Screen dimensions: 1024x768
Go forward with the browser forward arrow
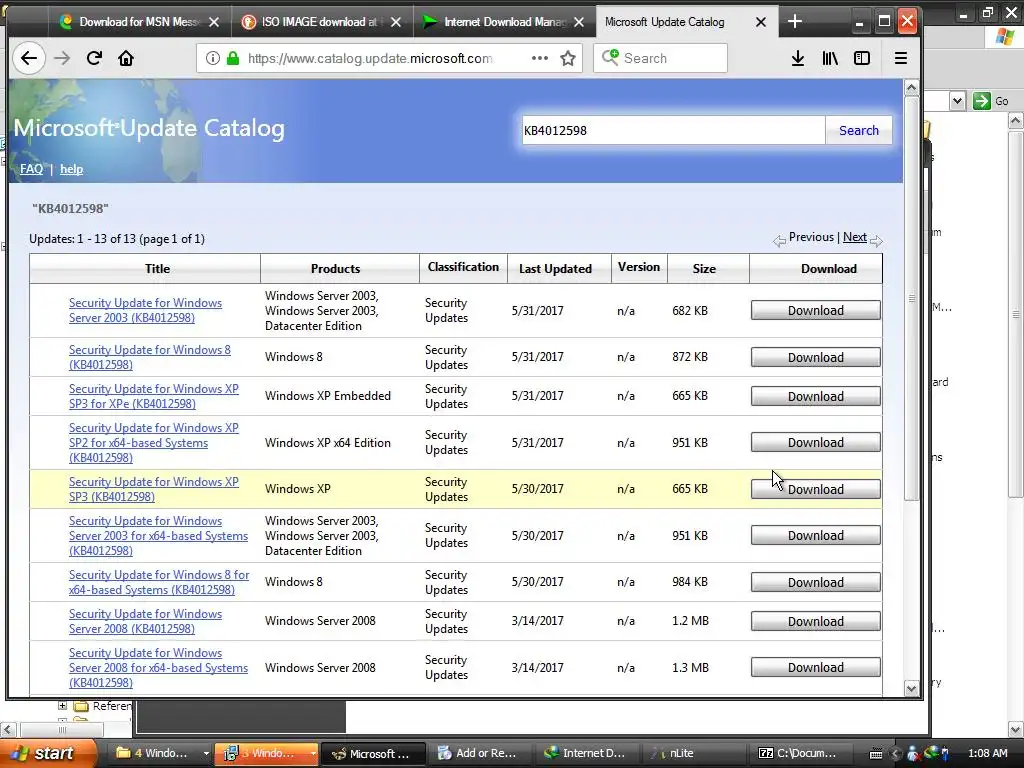(x=62, y=58)
